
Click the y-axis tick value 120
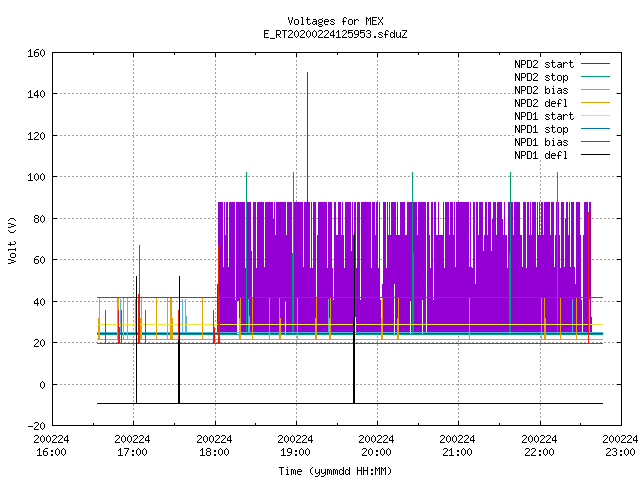pyautogui.click(x=36, y=136)
